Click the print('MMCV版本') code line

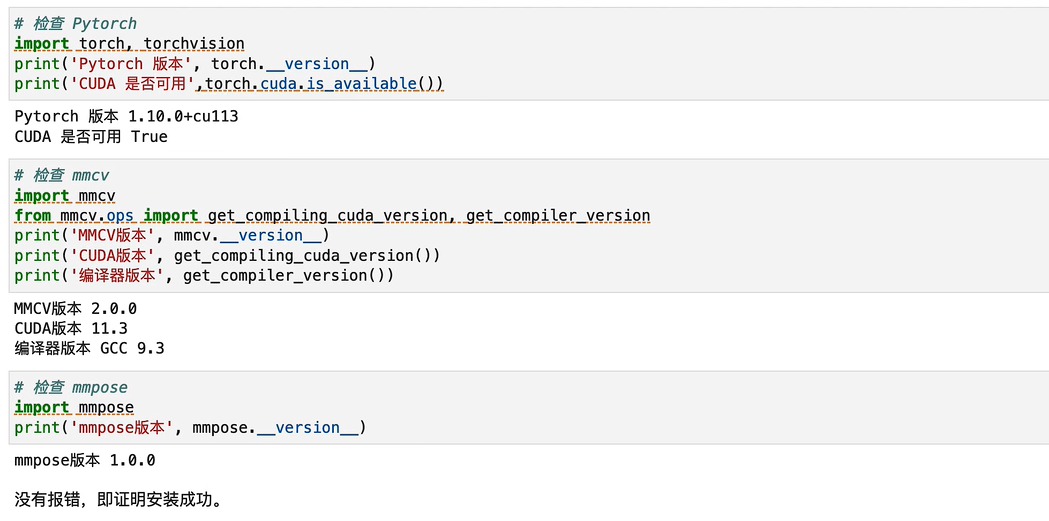click(x=172, y=235)
